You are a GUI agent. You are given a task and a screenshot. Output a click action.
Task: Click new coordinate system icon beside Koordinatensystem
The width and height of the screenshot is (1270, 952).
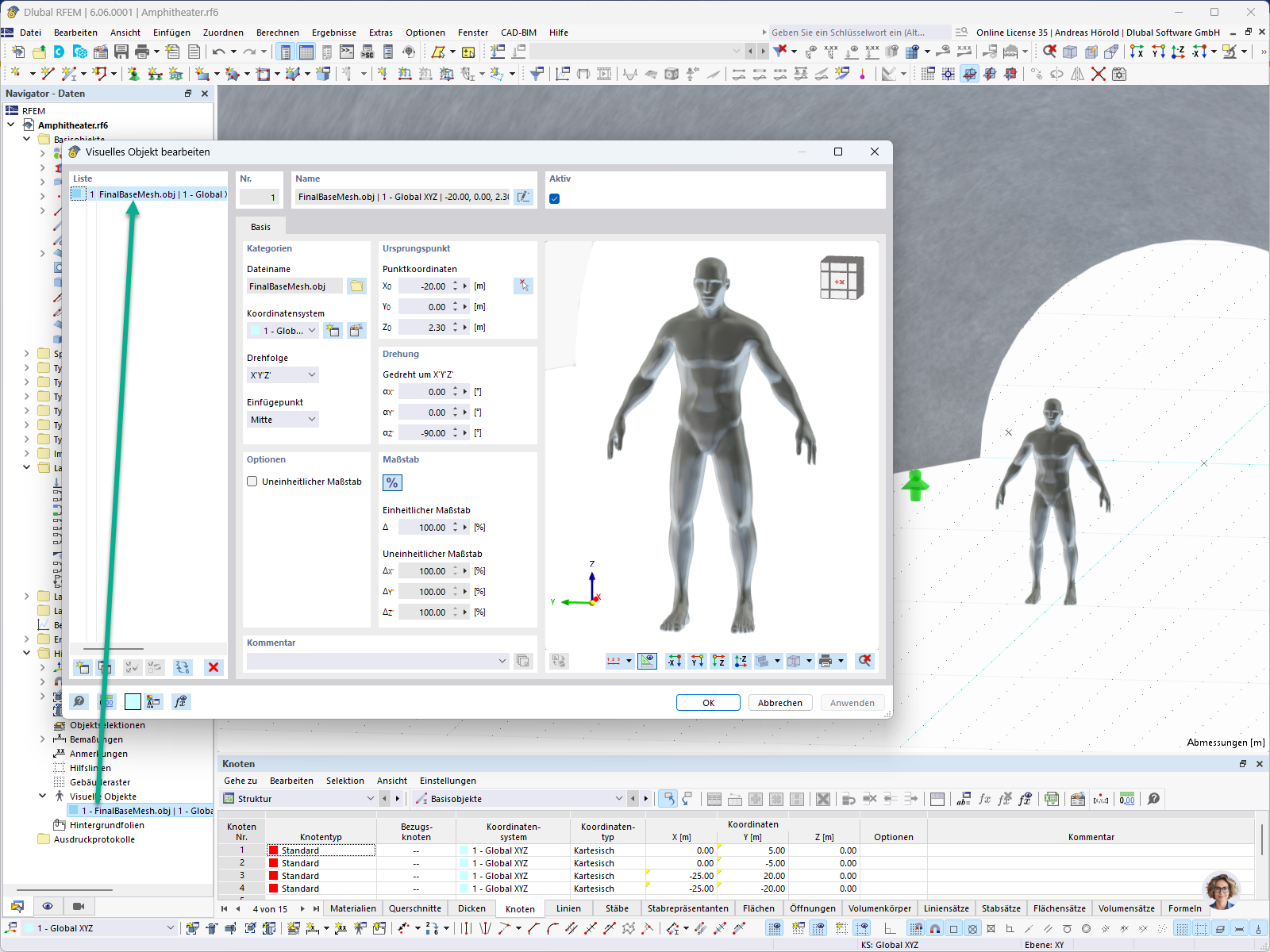click(x=333, y=331)
